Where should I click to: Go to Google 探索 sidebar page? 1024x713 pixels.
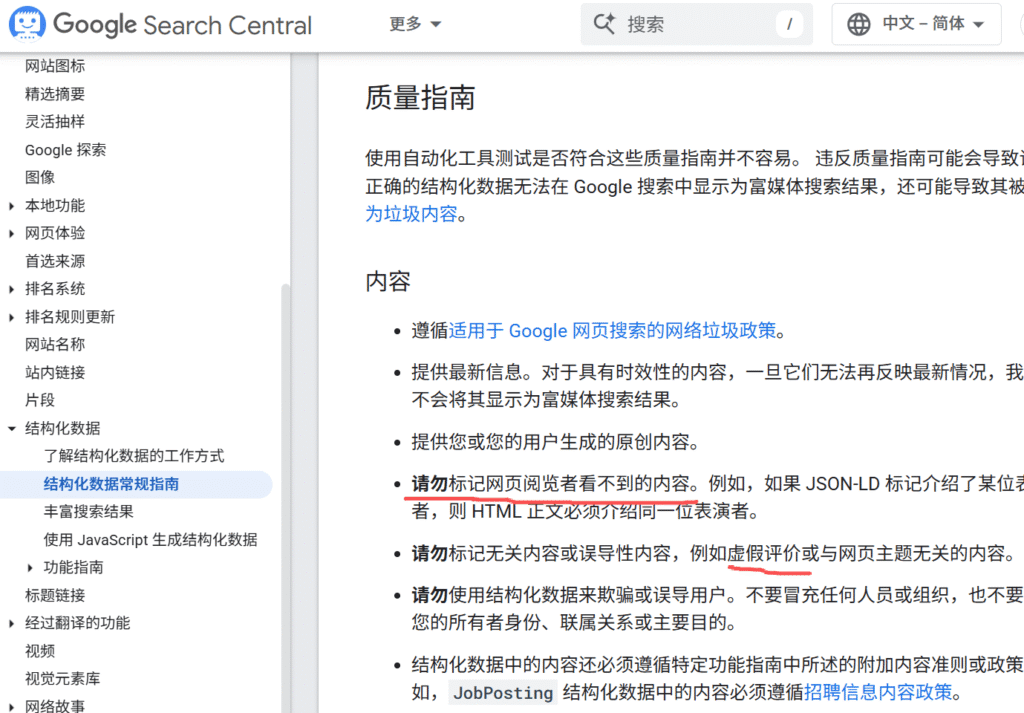click(x=65, y=150)
